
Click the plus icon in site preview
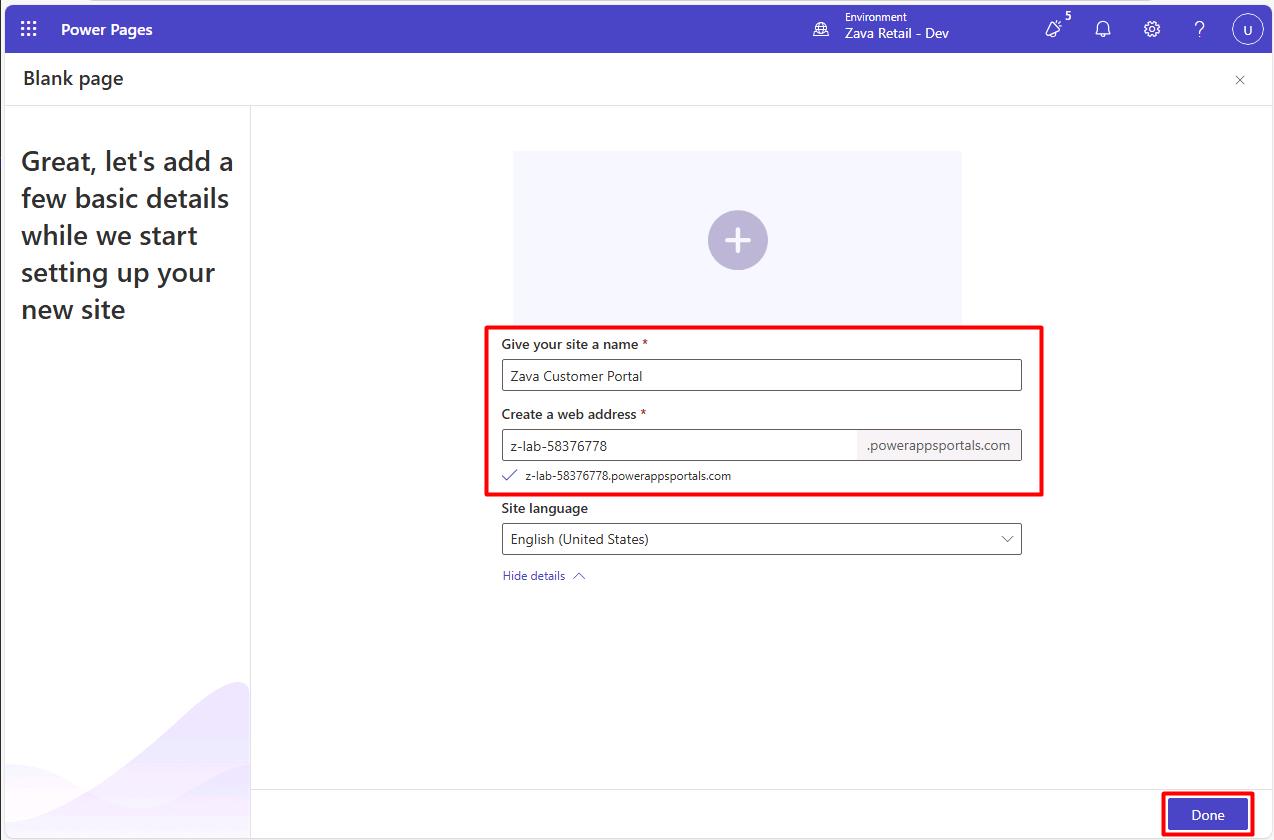(738, 240)
